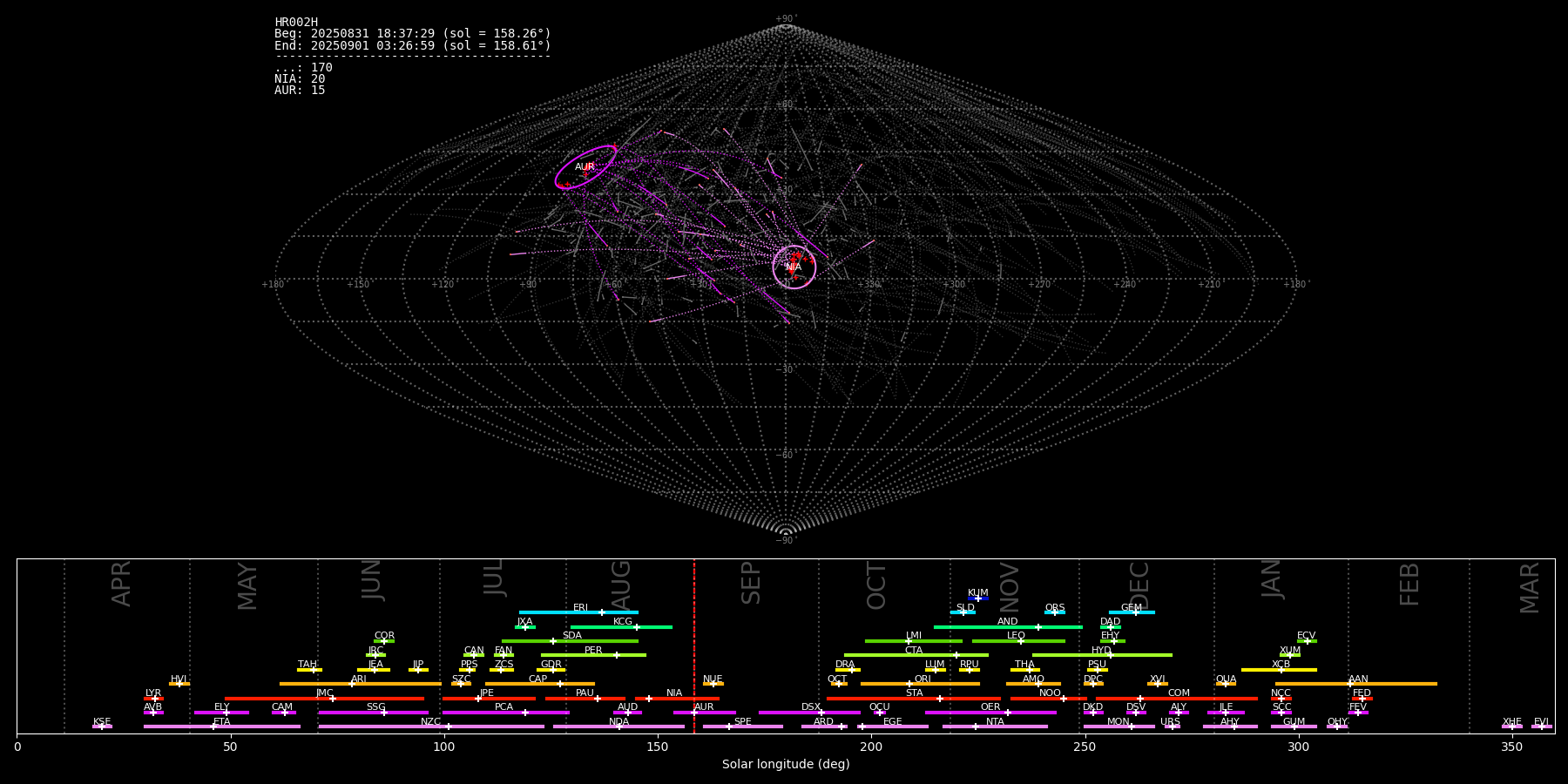Select the ETA shower bar in the timeline
Image resolution: width=1568 pixels, height=784 pixels.
pos(222,727)
